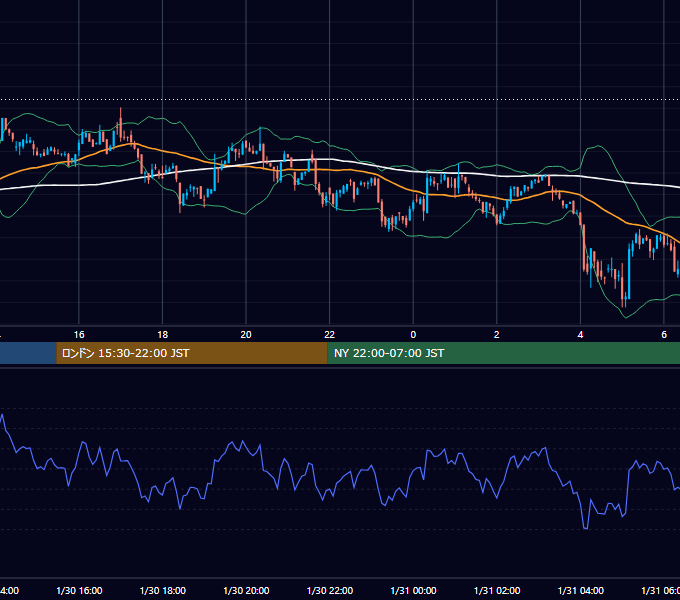Select the dotted horizontal price level line

(340, 99)
